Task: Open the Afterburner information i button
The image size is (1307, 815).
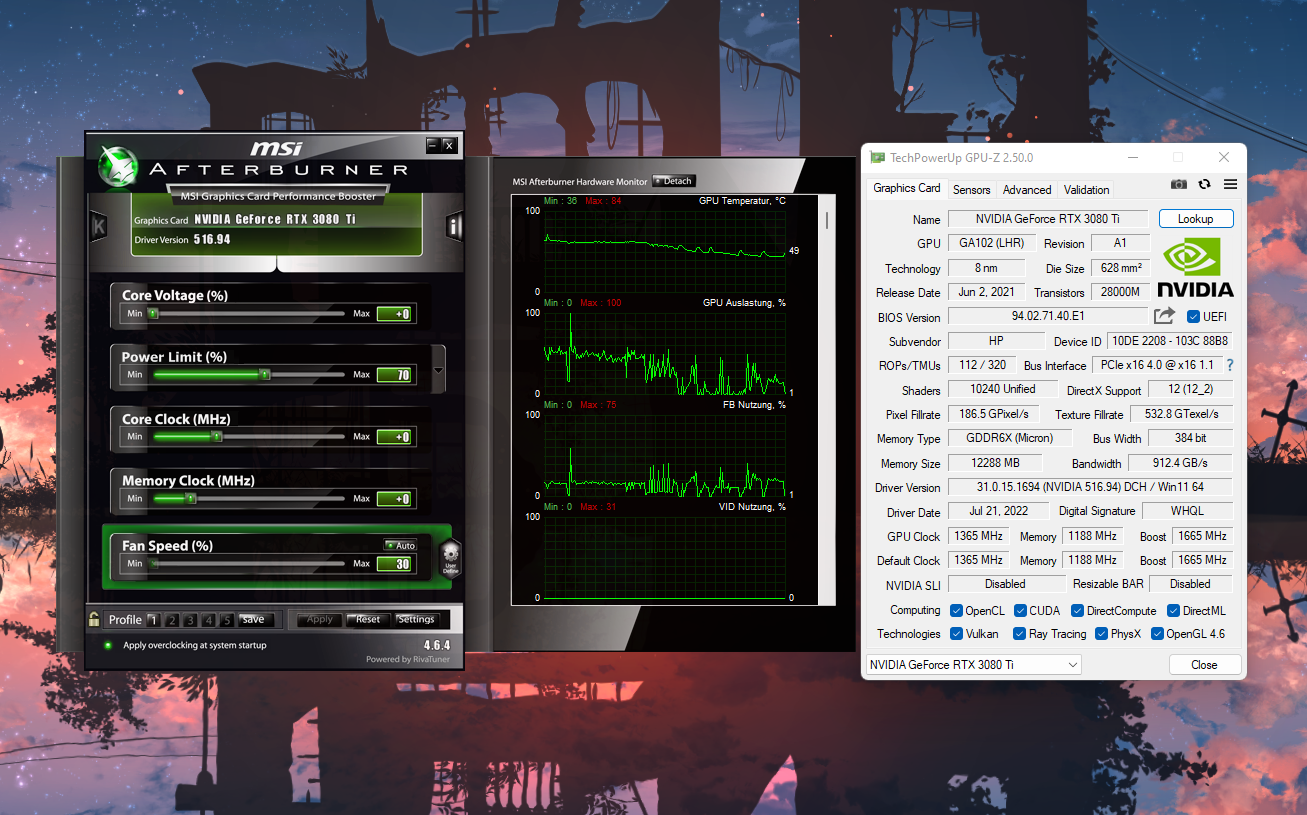Action: coord(454,227)
